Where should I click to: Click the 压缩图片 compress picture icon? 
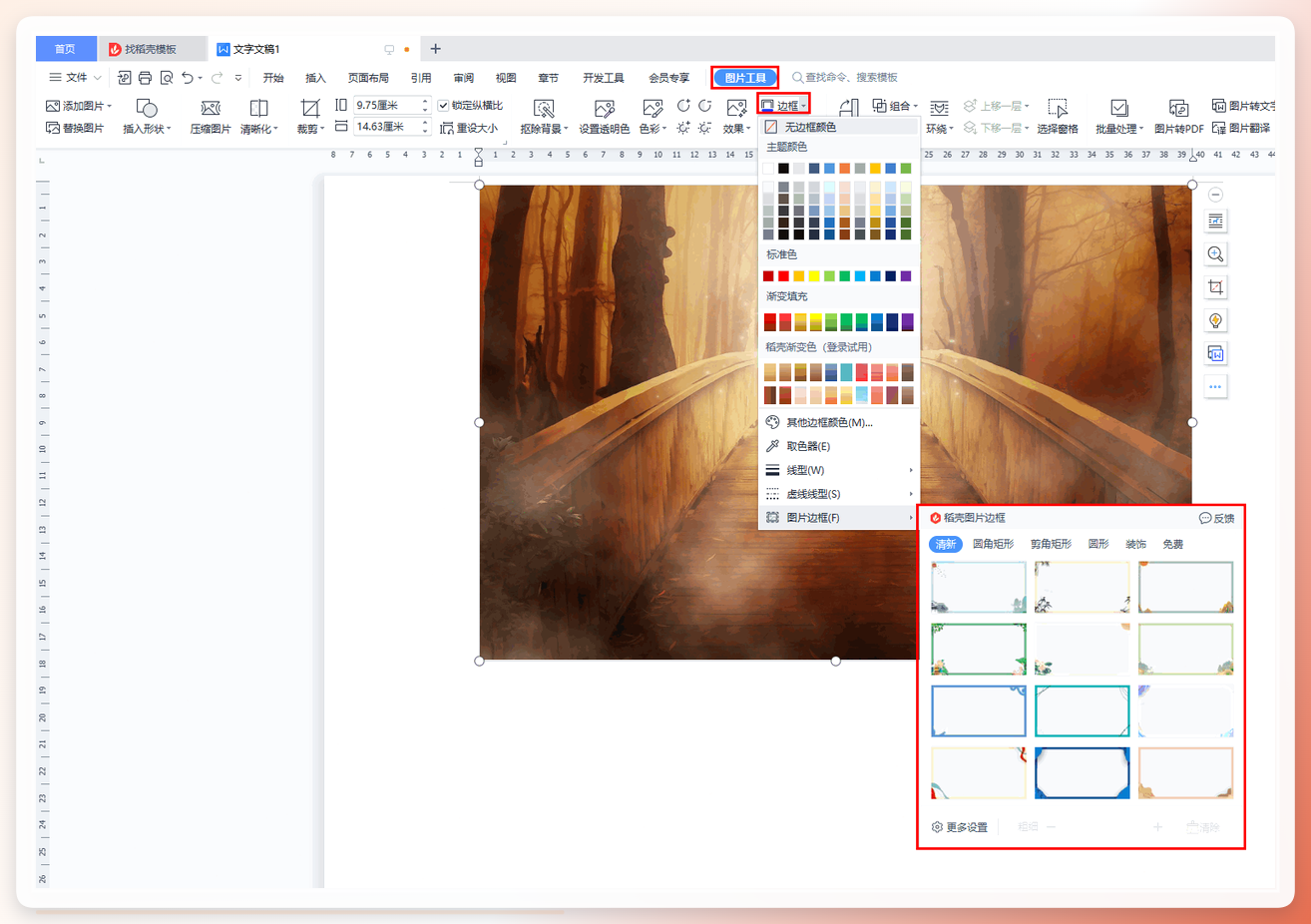[211, 108]
